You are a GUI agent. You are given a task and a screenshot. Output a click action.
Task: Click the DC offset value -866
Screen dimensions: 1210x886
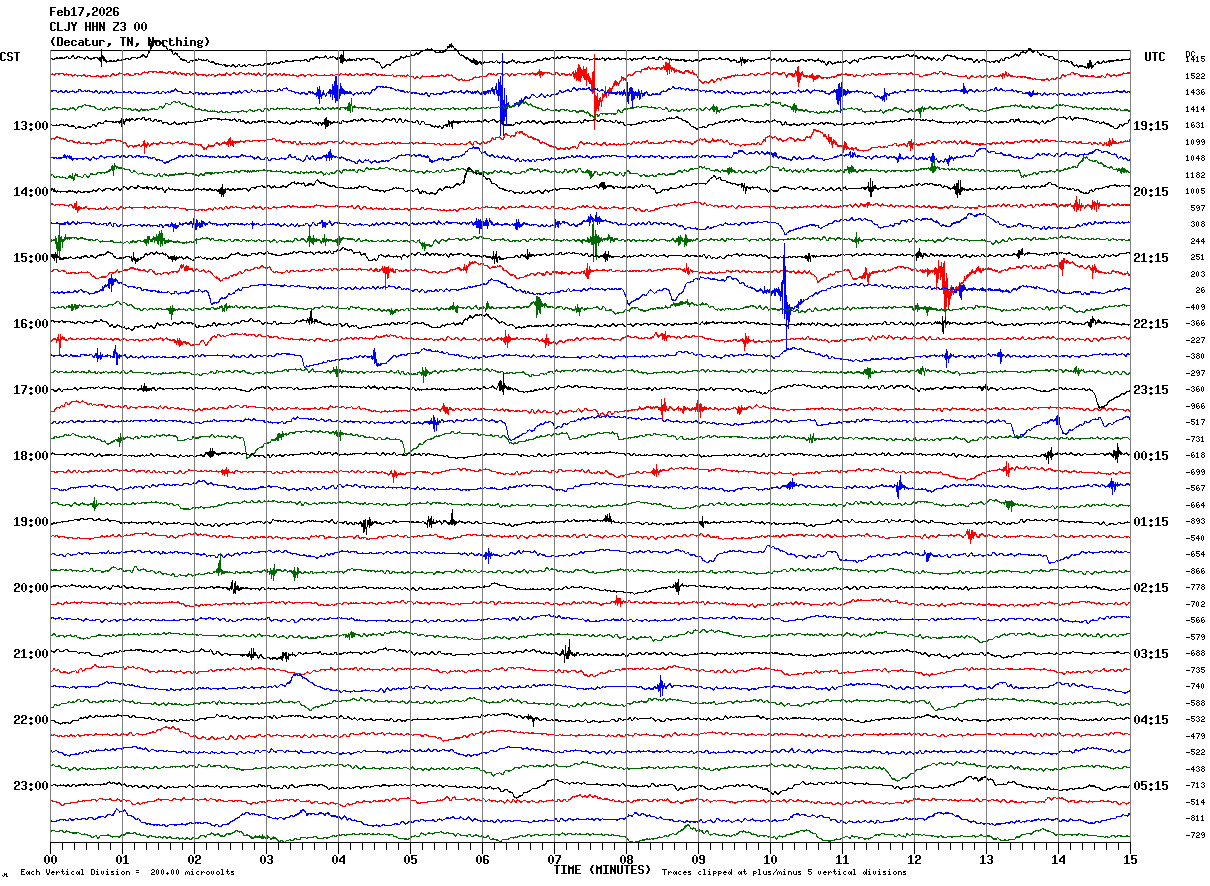[1195, 571]
